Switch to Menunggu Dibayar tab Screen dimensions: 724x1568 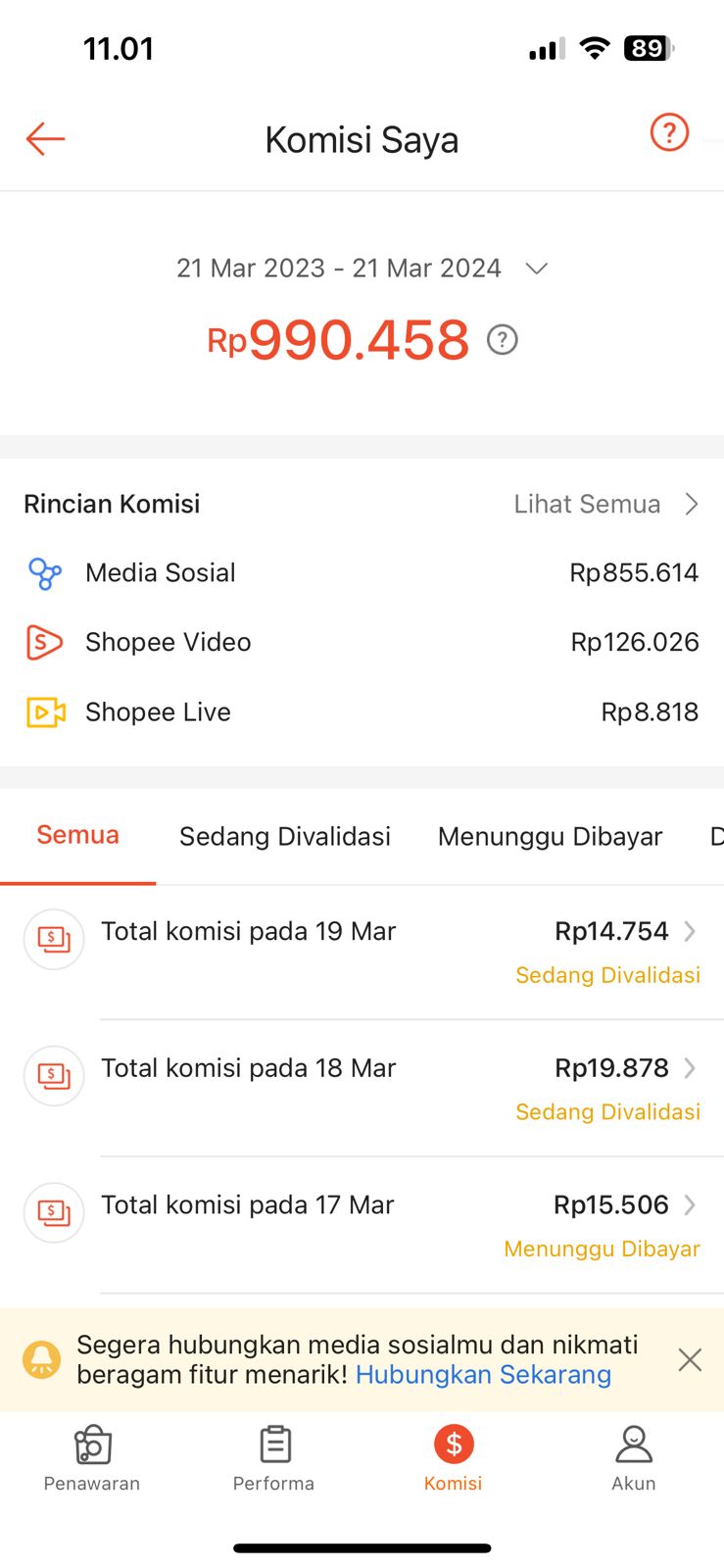tap(550, 837)
